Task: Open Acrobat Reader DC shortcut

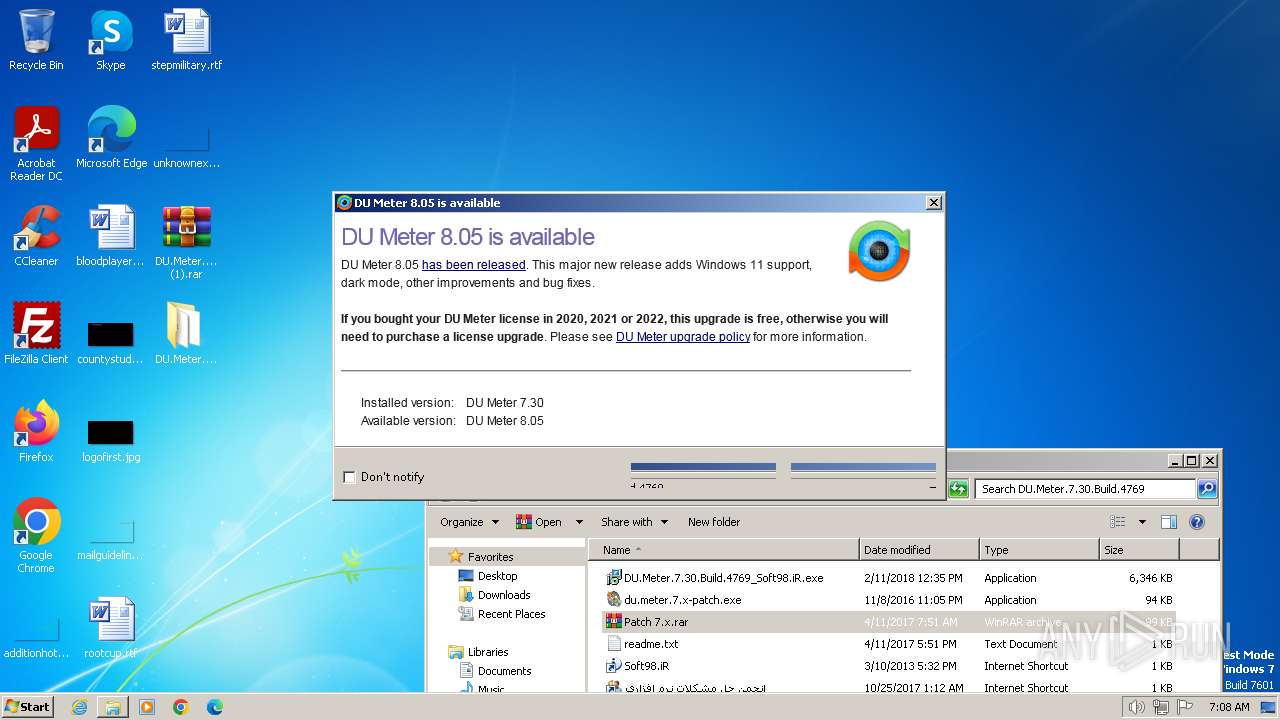Action: tap(36, 144)
